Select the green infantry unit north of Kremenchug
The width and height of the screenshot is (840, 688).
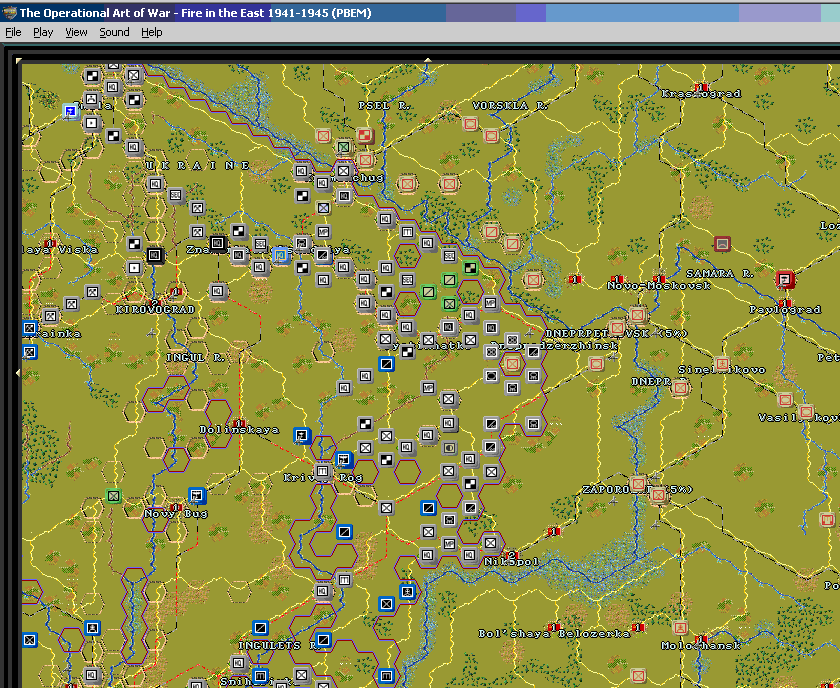tap(344, 147)
